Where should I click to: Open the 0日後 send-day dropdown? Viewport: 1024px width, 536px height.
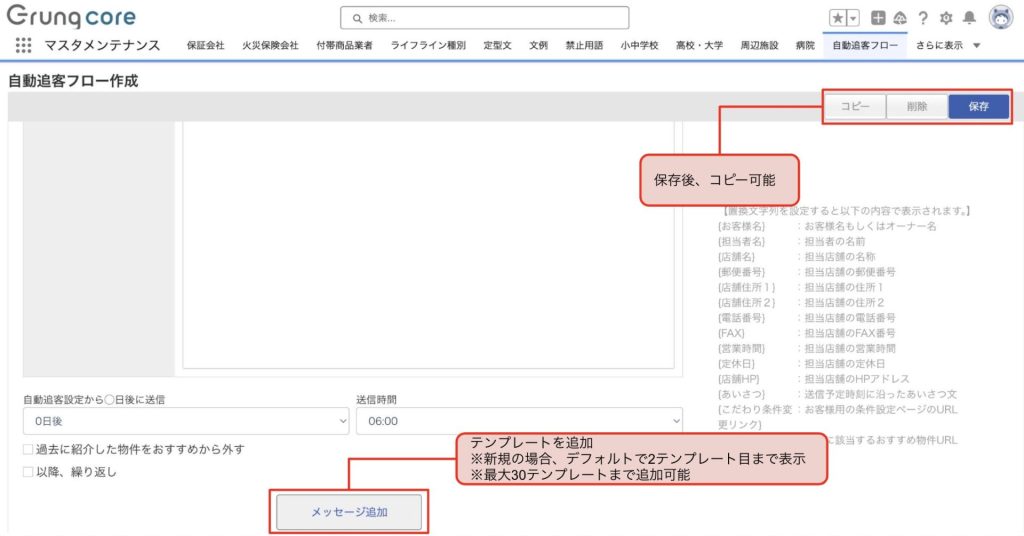pyautogui.click(x=185, y=421)
